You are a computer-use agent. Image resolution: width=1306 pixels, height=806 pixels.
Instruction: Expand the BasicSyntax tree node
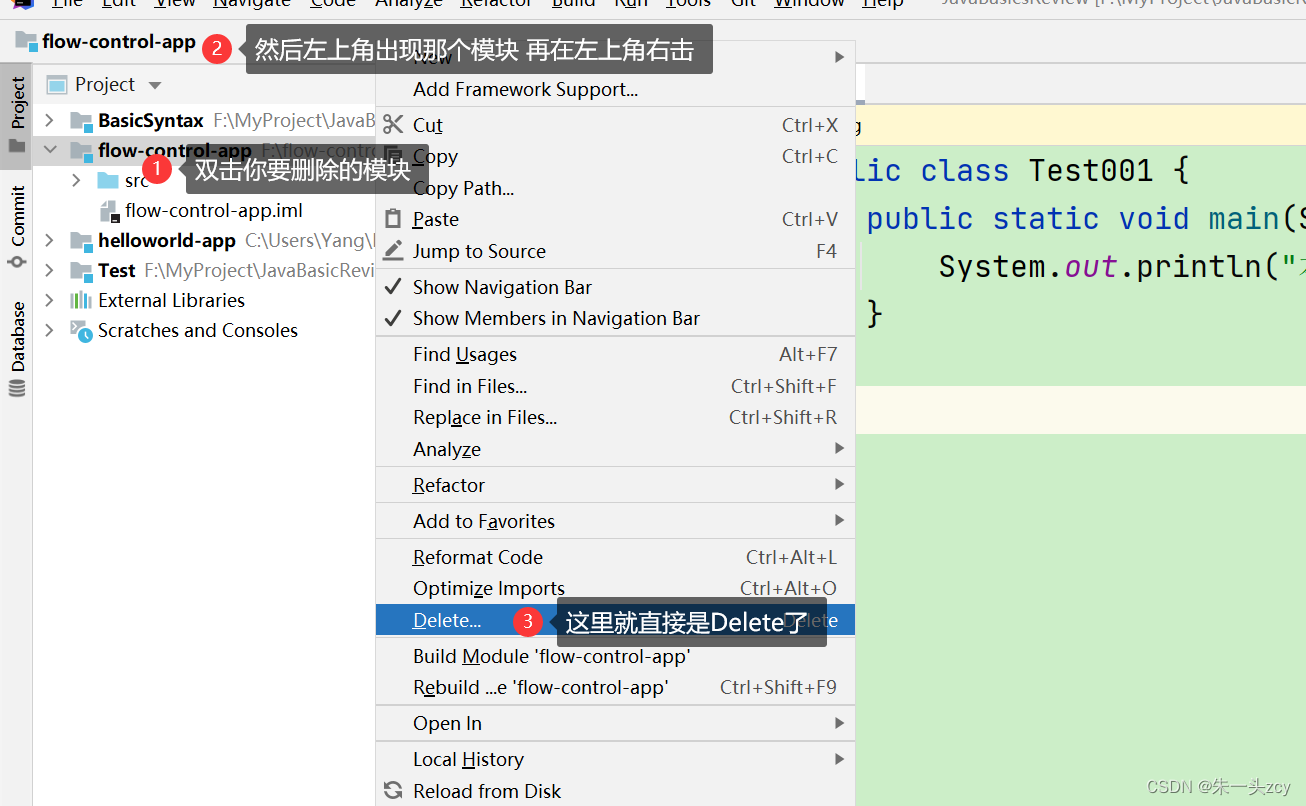49,121
